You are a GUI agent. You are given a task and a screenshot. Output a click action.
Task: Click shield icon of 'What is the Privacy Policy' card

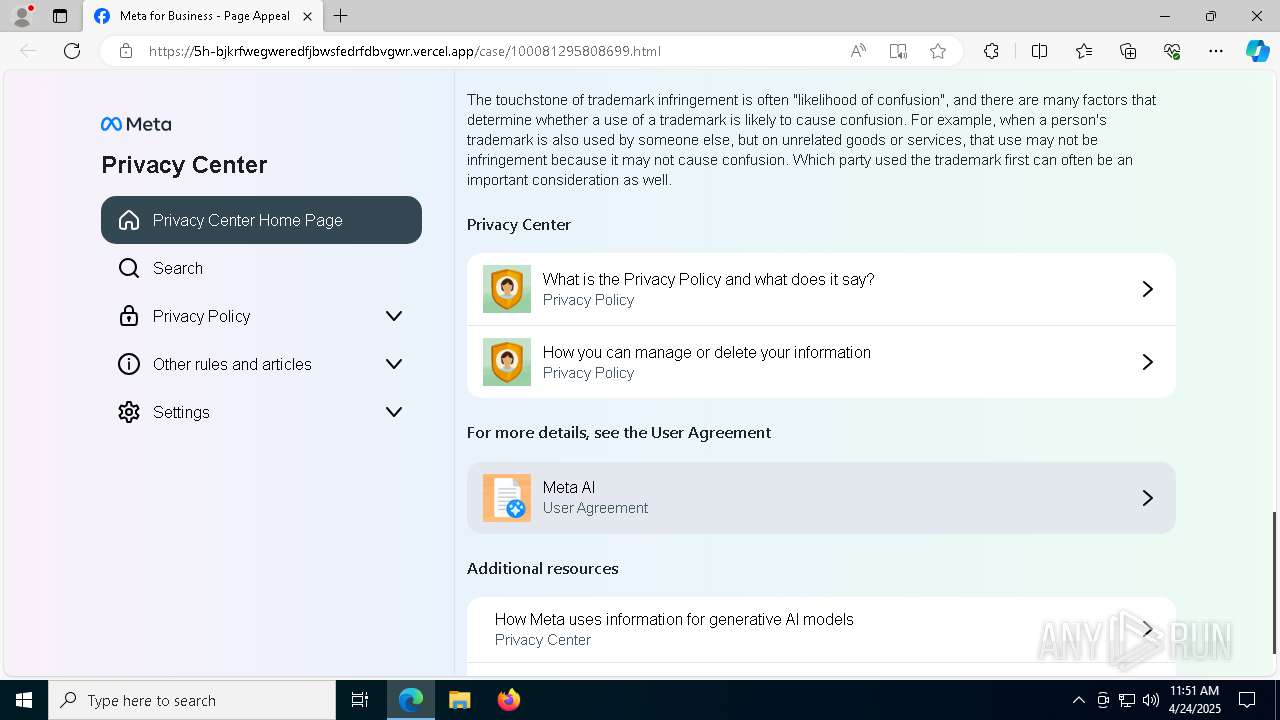point(507,289)
